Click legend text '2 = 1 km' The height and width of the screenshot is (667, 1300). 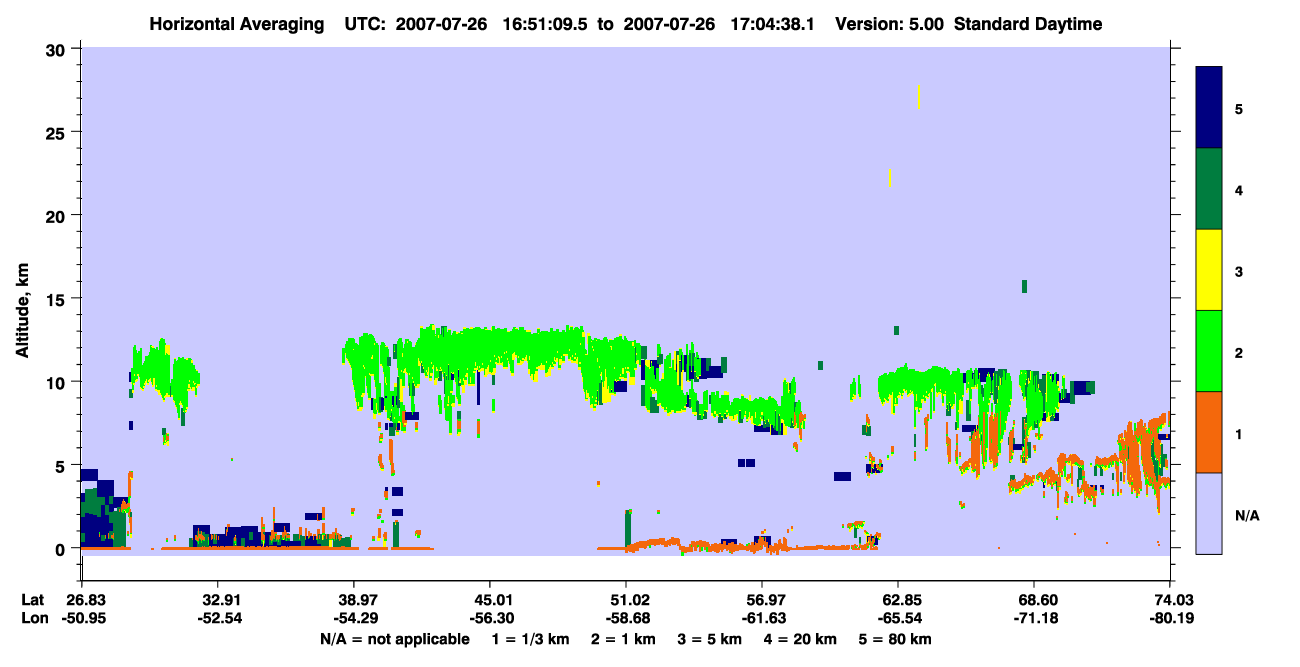[x=623, y=639]
